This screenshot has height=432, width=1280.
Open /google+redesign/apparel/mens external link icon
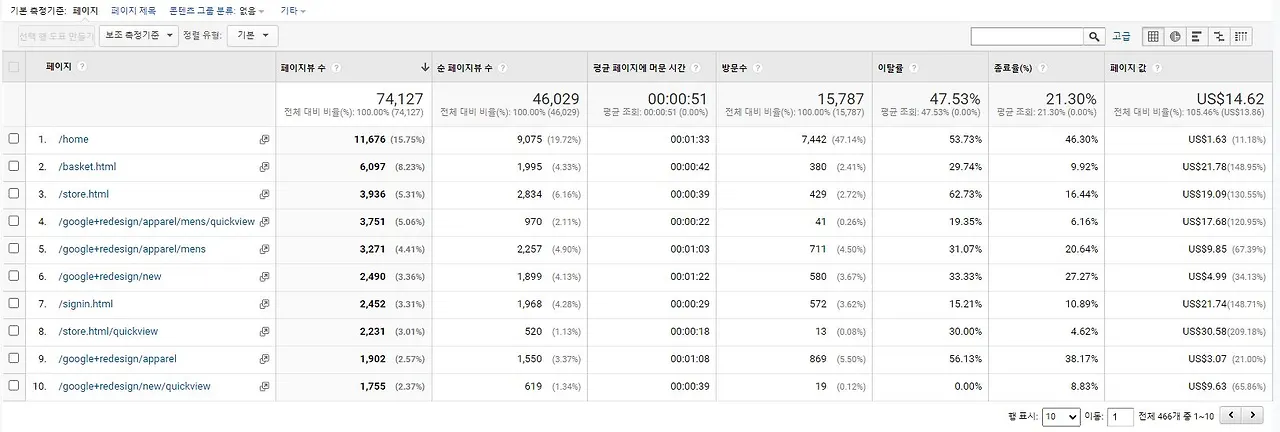[264, 249]
